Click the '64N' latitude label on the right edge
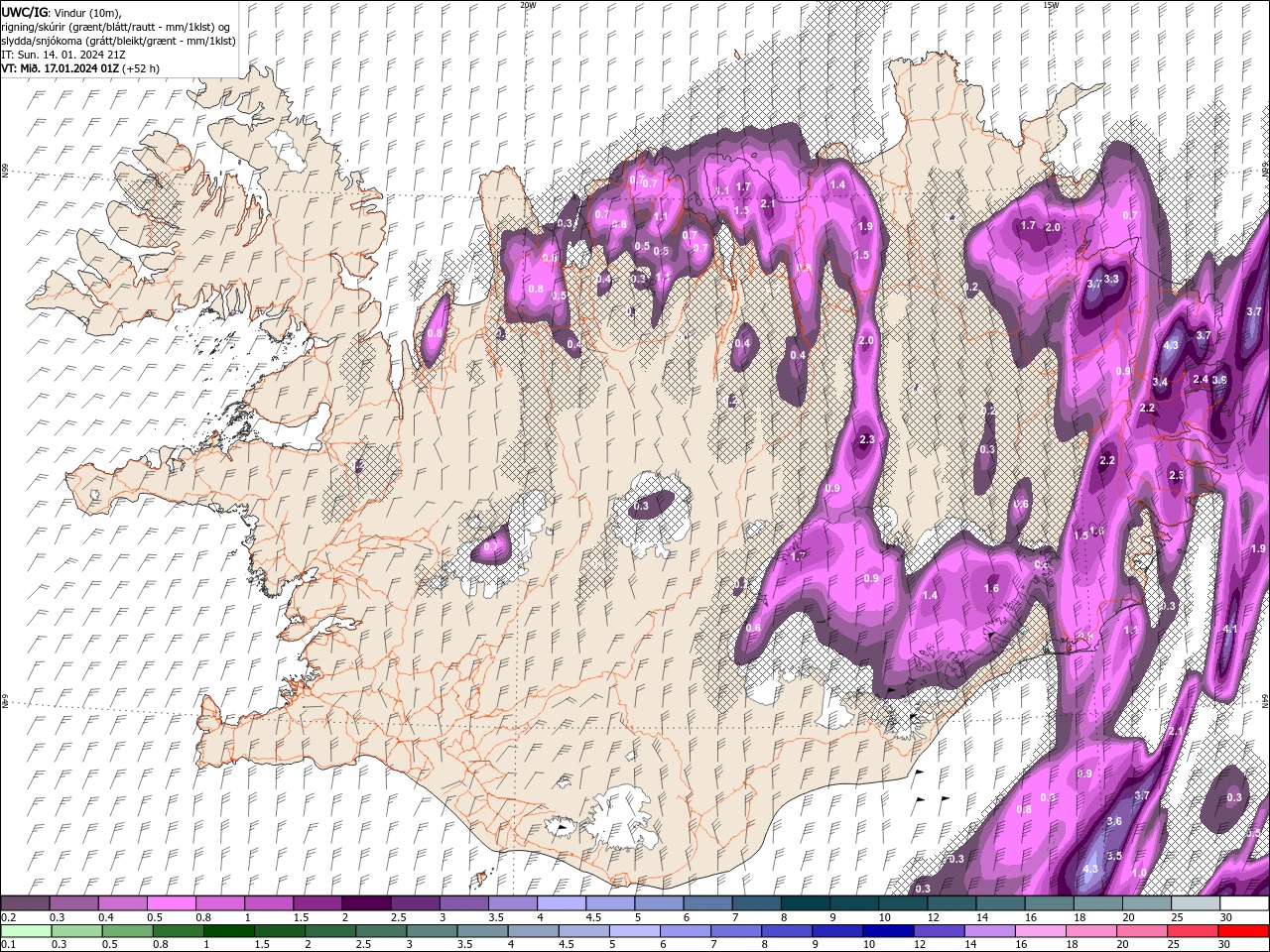The image size is (1270, 952). pyautogui.click(x=1265, y=700)
